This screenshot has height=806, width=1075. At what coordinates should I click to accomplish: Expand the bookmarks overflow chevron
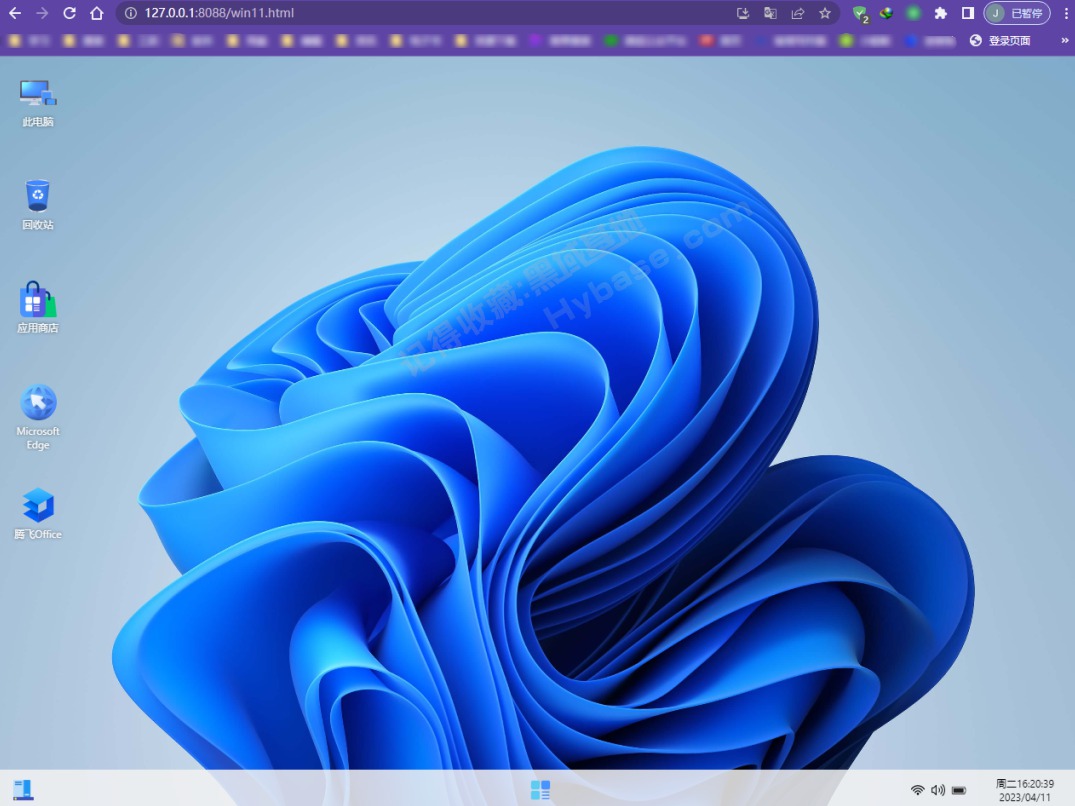(1065, 40)
